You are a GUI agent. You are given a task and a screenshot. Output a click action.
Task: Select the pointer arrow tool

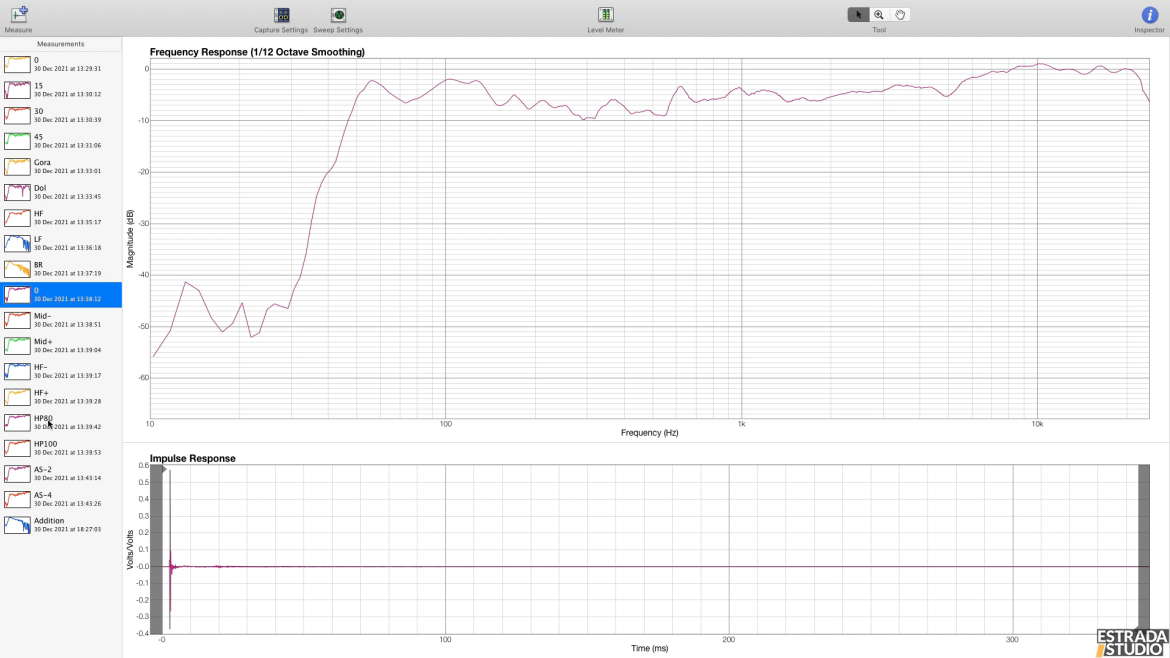point(858,14)
